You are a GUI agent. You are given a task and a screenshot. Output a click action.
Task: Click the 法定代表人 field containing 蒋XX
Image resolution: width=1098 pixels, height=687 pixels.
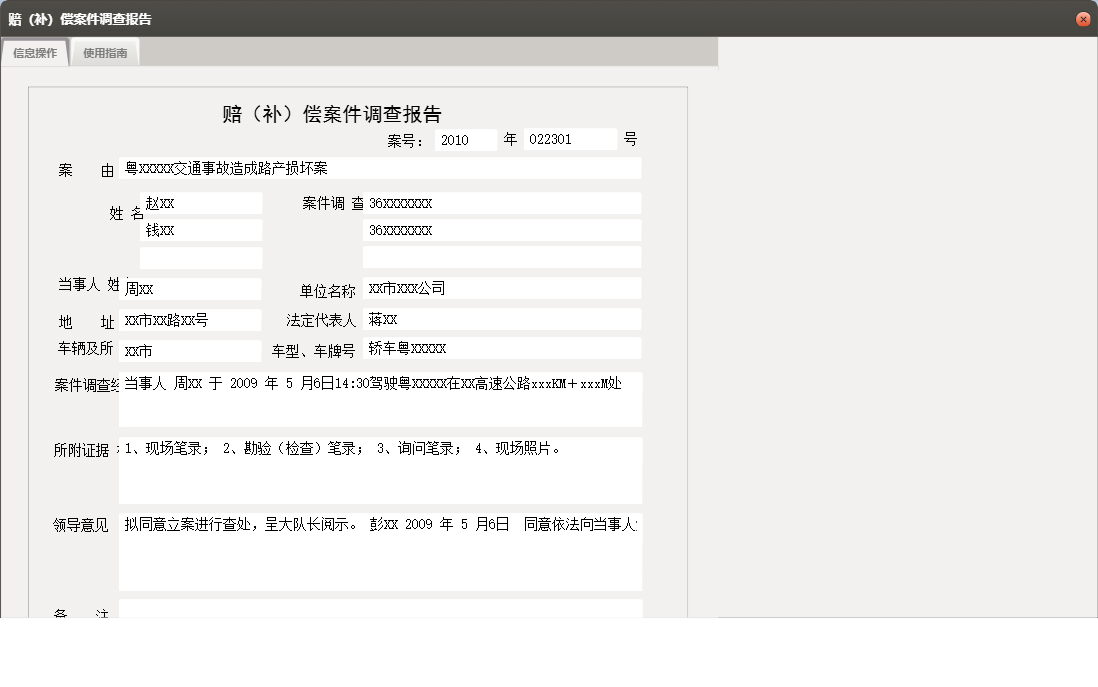[500, 319]
